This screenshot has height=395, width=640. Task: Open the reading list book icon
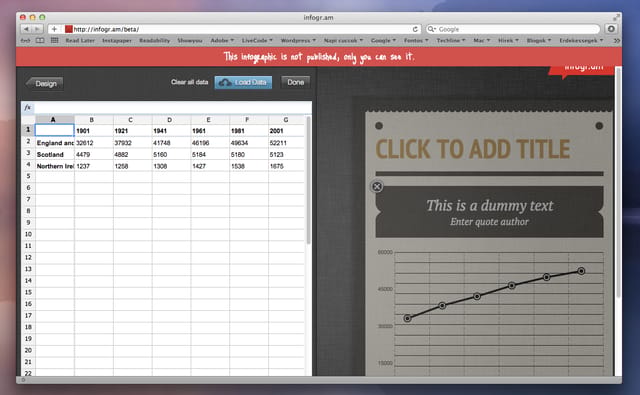[x=40, y=40]
